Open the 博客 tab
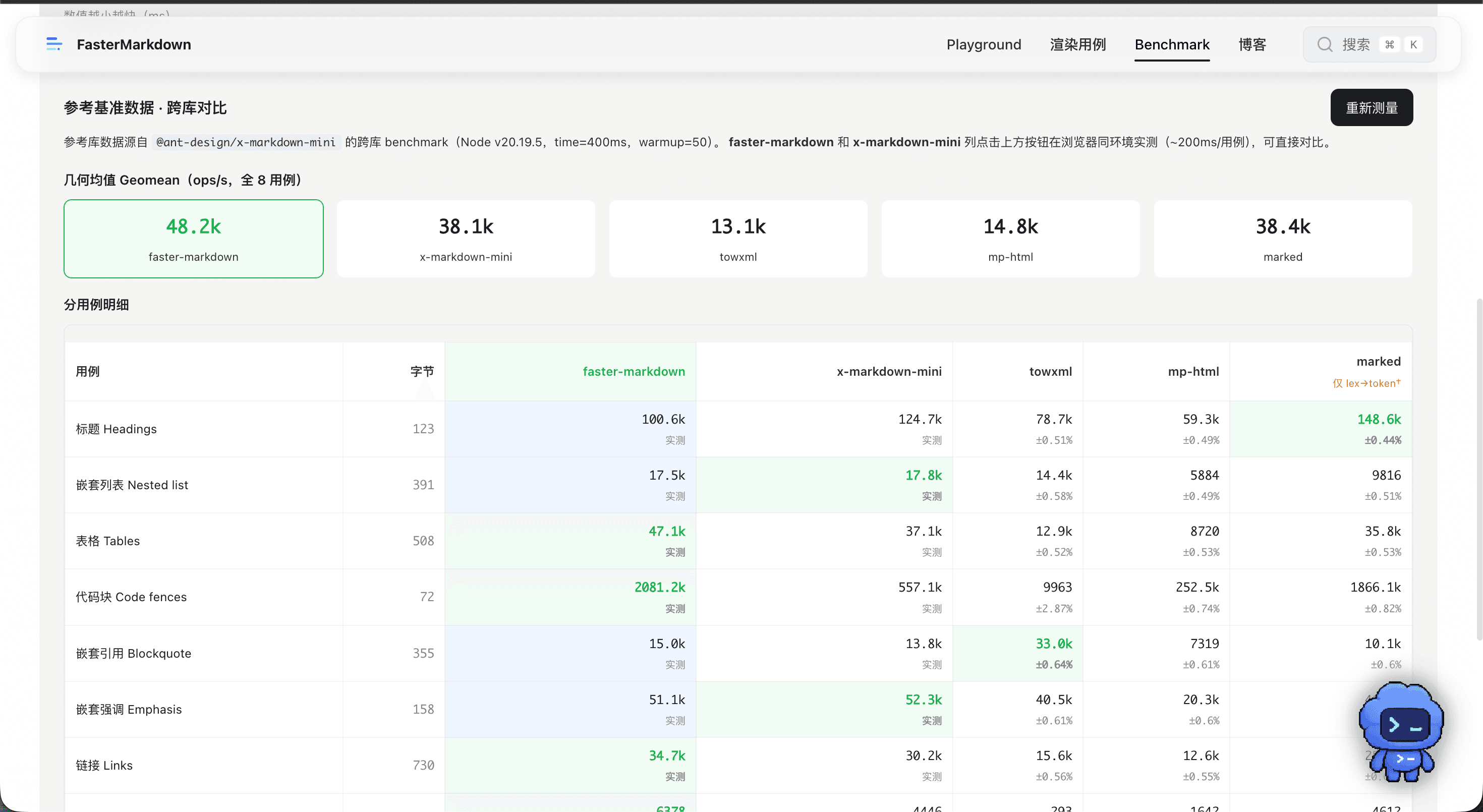The image size is (1483, 812). [x=1252, y=44]
